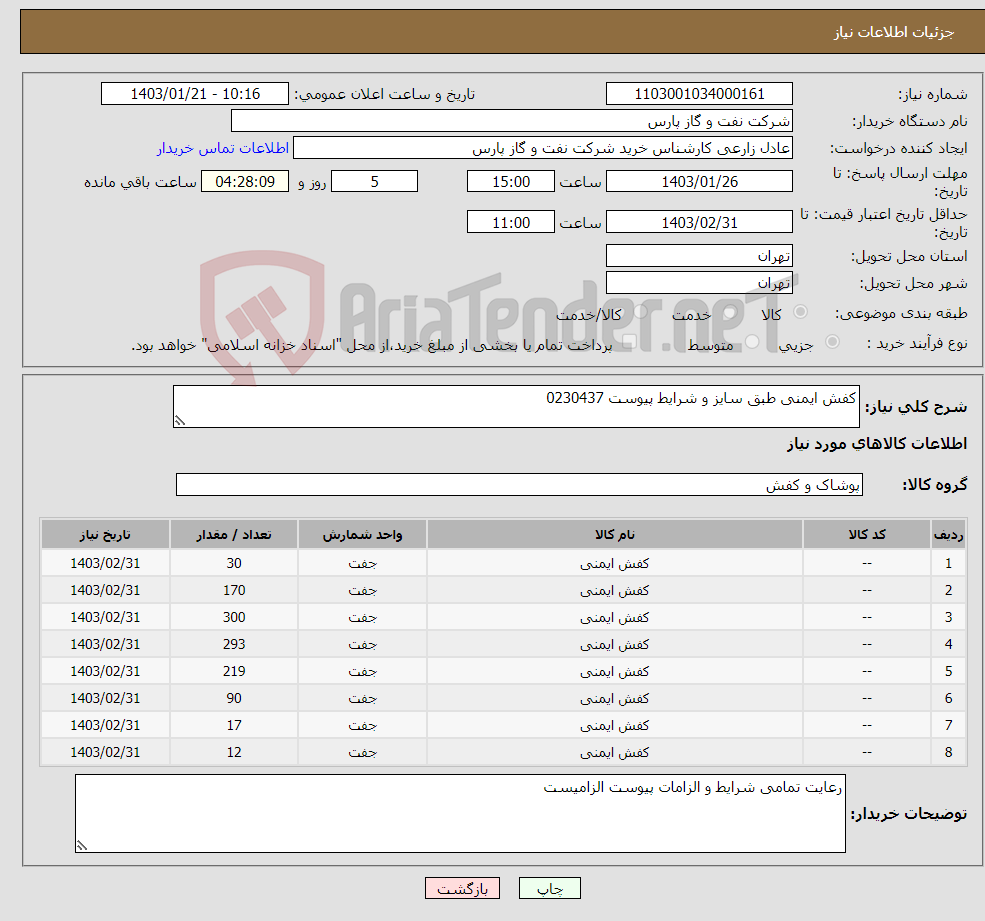Click the شرح کلی نیاز description textarea
985x921 pixels.
click(516, 406)
